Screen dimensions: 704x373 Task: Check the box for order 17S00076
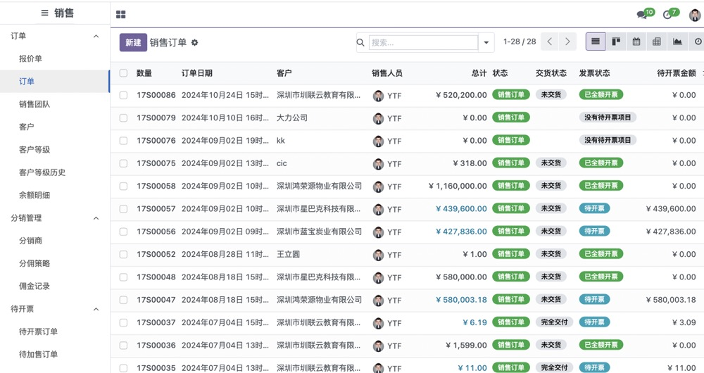click(x=123, y=141)
